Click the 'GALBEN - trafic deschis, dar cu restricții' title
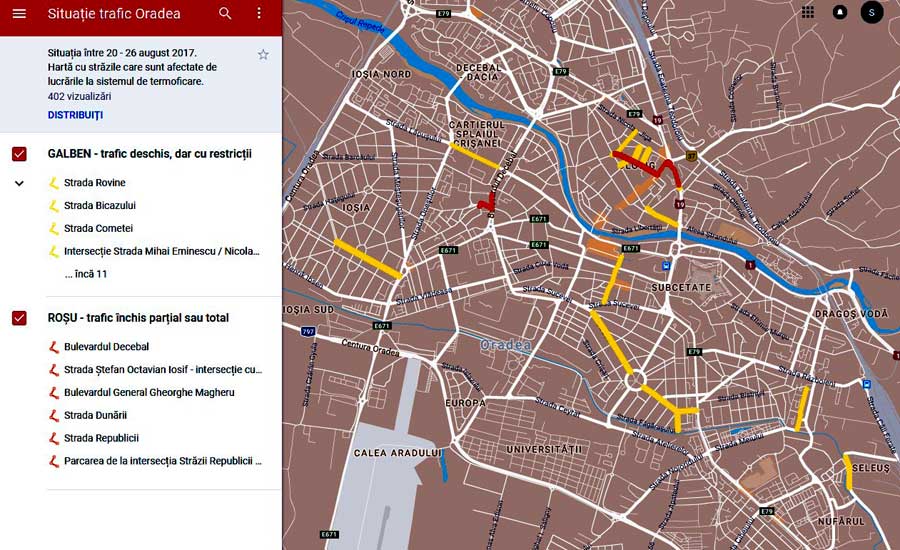900x550 pixels. point(150,154)
